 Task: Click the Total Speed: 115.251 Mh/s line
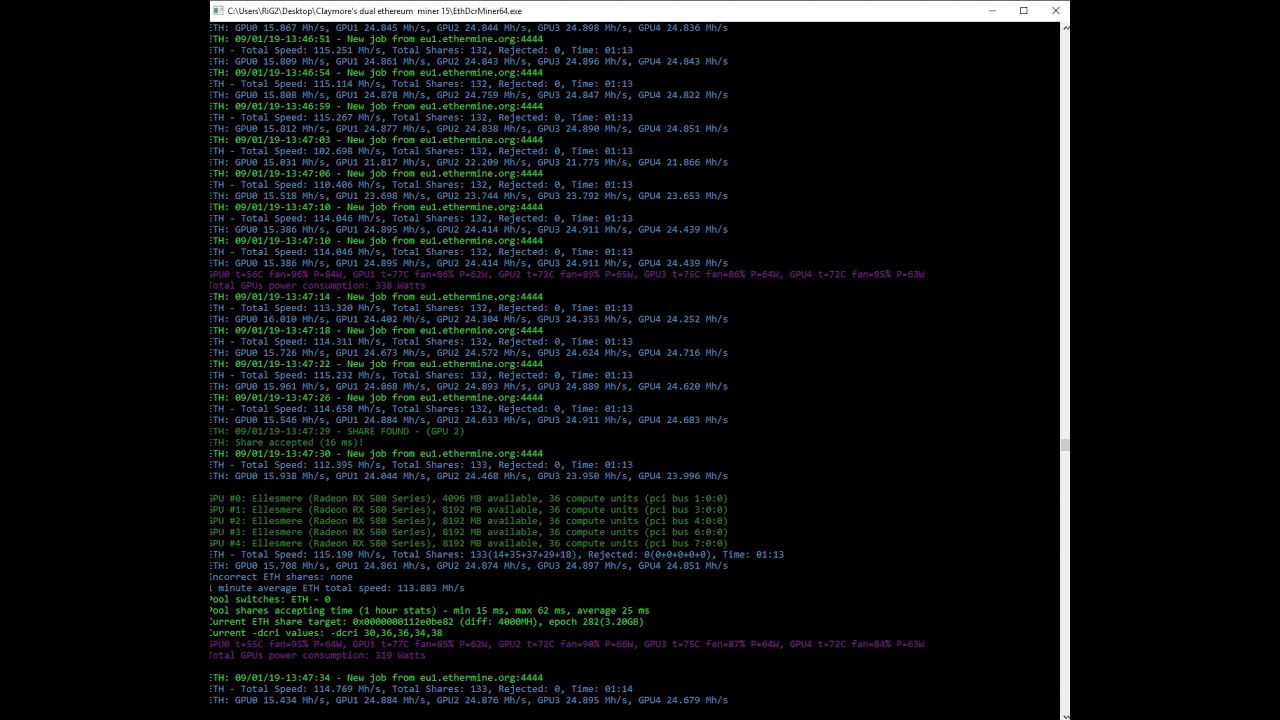pos(421,50)
